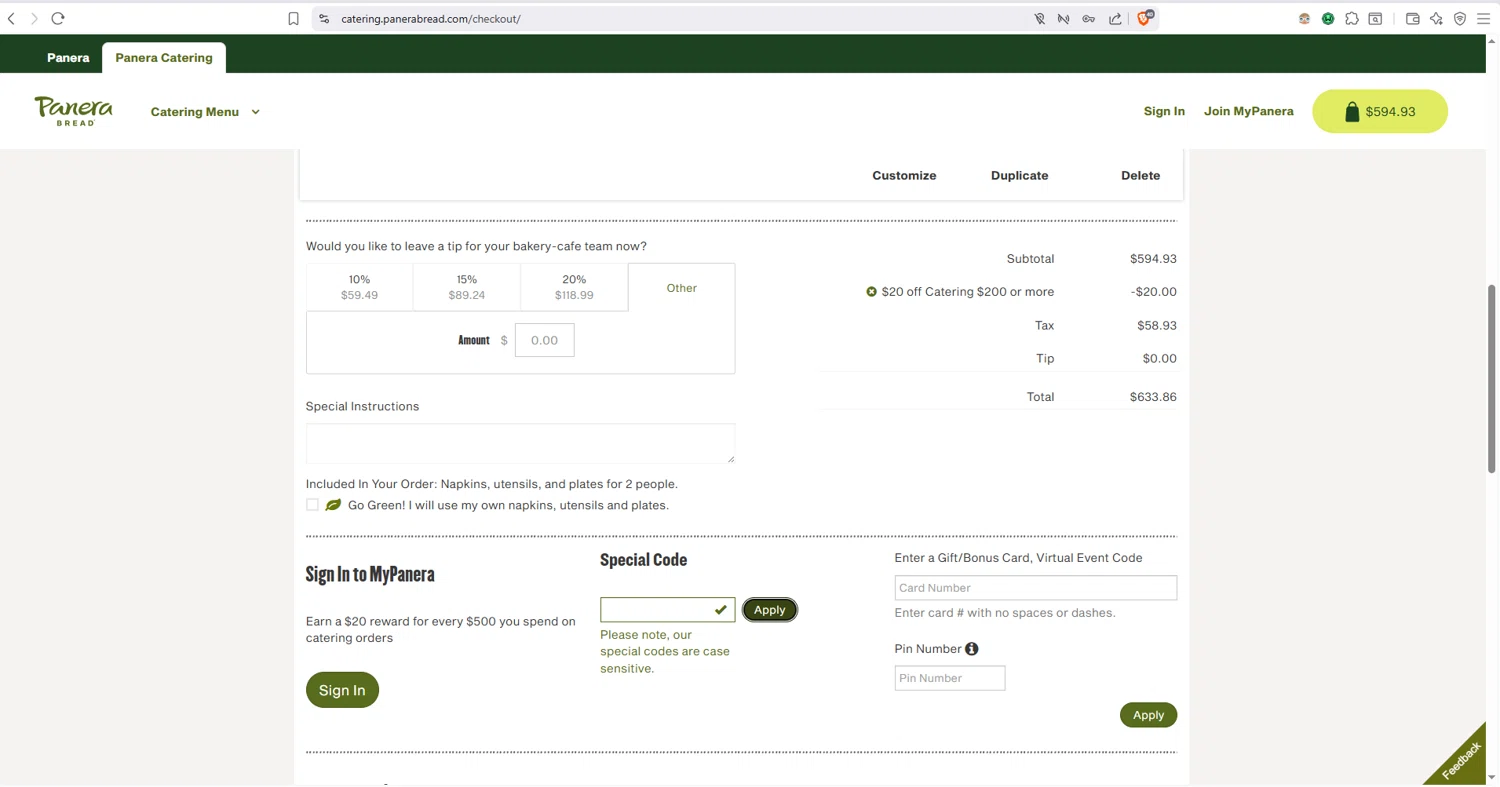The width and height of the screenshot is (1500, 787).
Task: Click the Card Number field
Action: (1036, 588)
